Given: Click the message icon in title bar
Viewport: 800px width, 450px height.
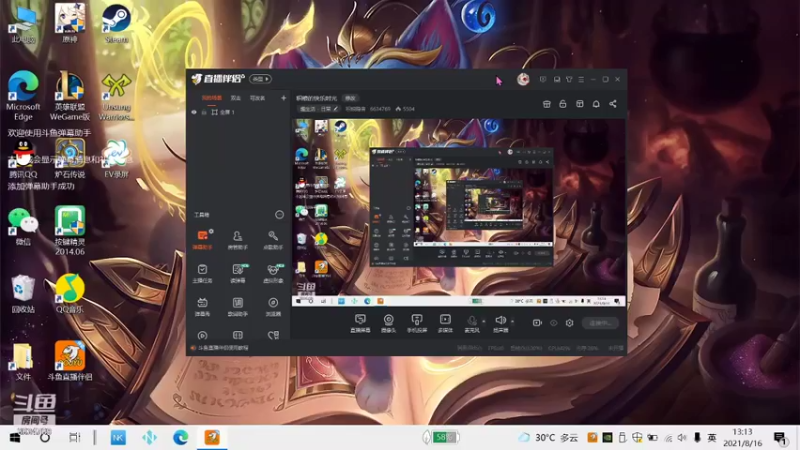Looking at the screenshot, I should tap(543, 80).
